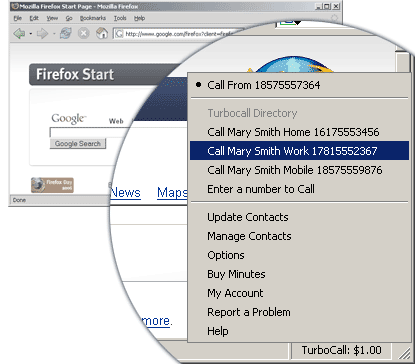
Task: Close the Firefox window
Action: [336, 6]
